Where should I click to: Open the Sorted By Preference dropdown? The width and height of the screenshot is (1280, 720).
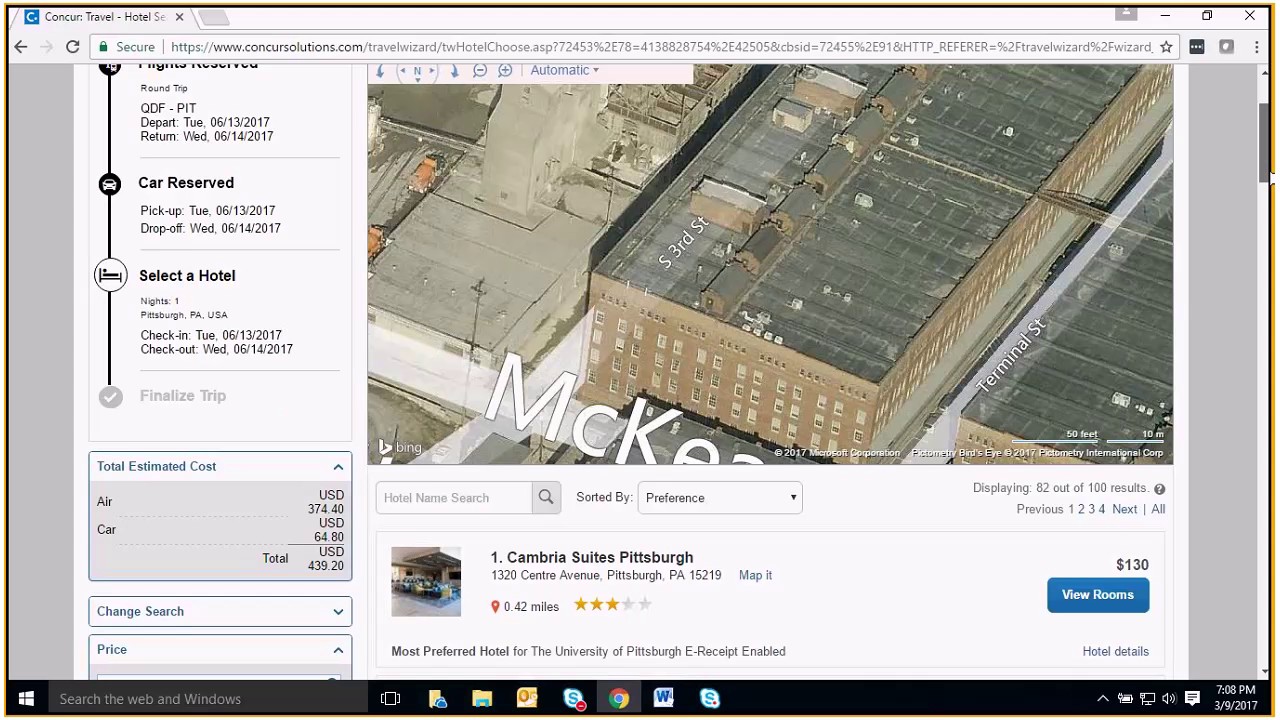tap(720, 497)
